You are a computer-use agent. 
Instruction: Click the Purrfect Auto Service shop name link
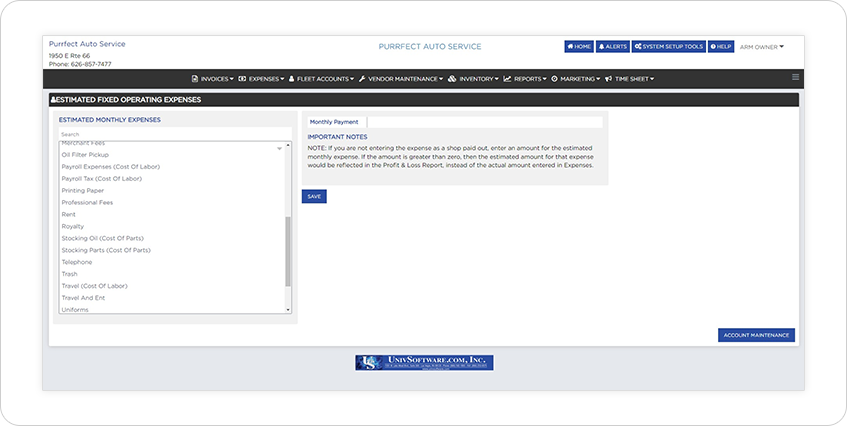pos(87,44)
